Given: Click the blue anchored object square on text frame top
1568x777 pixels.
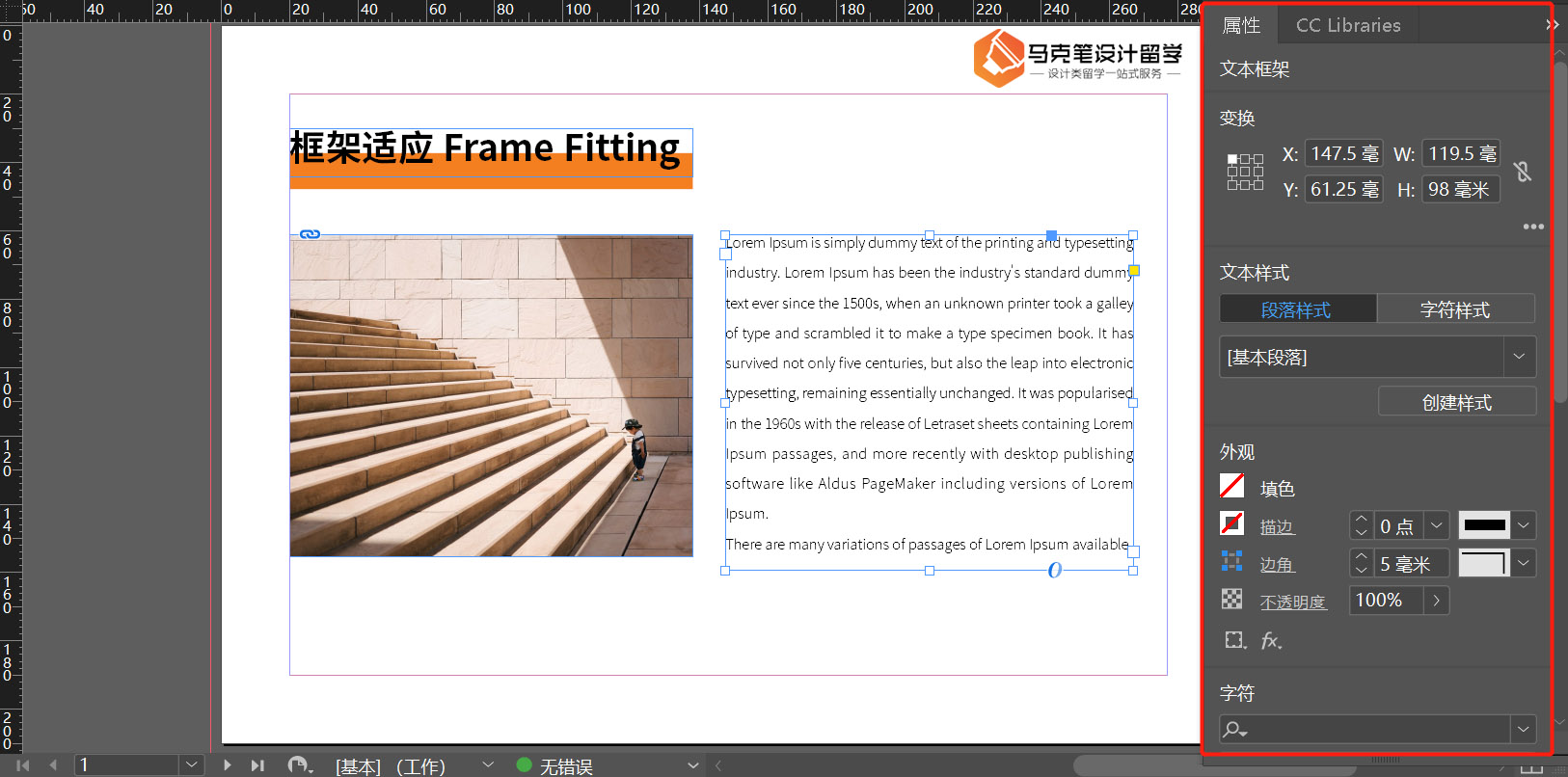Looking at the screenshot, I should pyautogui.click(x=1052, y=235).
